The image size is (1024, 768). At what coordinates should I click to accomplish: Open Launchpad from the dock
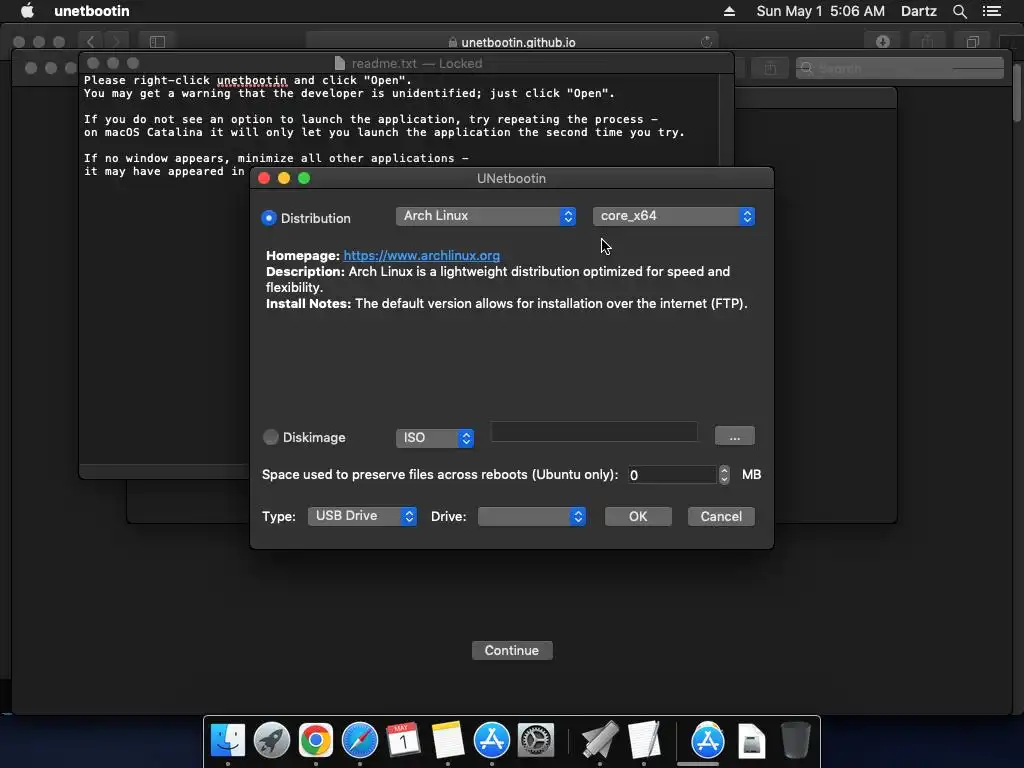(272, 741)
